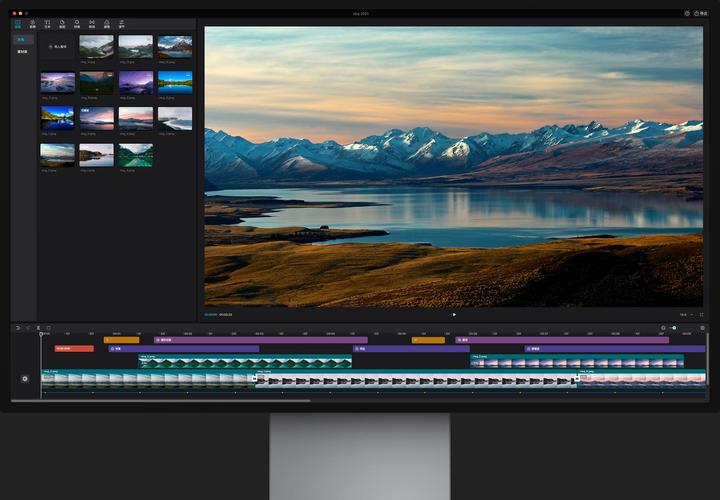
Task: Select the second pink-purple effect clip
Action: click(x=562, y=340)
